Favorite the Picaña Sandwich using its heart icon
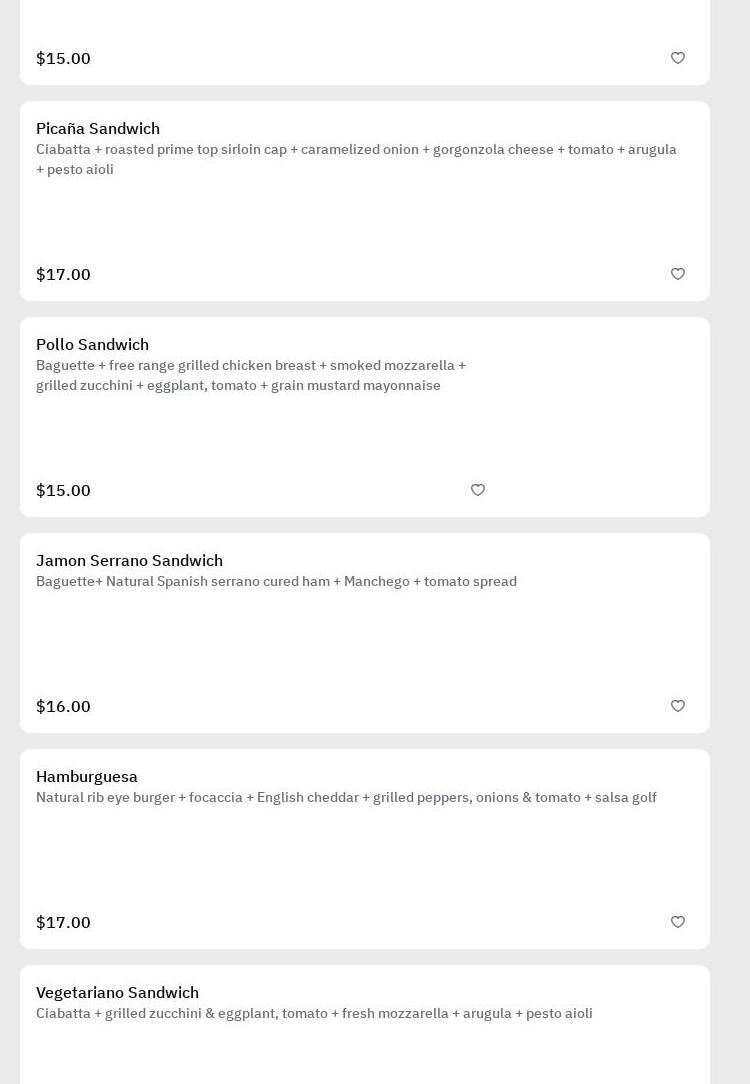 (678, 274)
